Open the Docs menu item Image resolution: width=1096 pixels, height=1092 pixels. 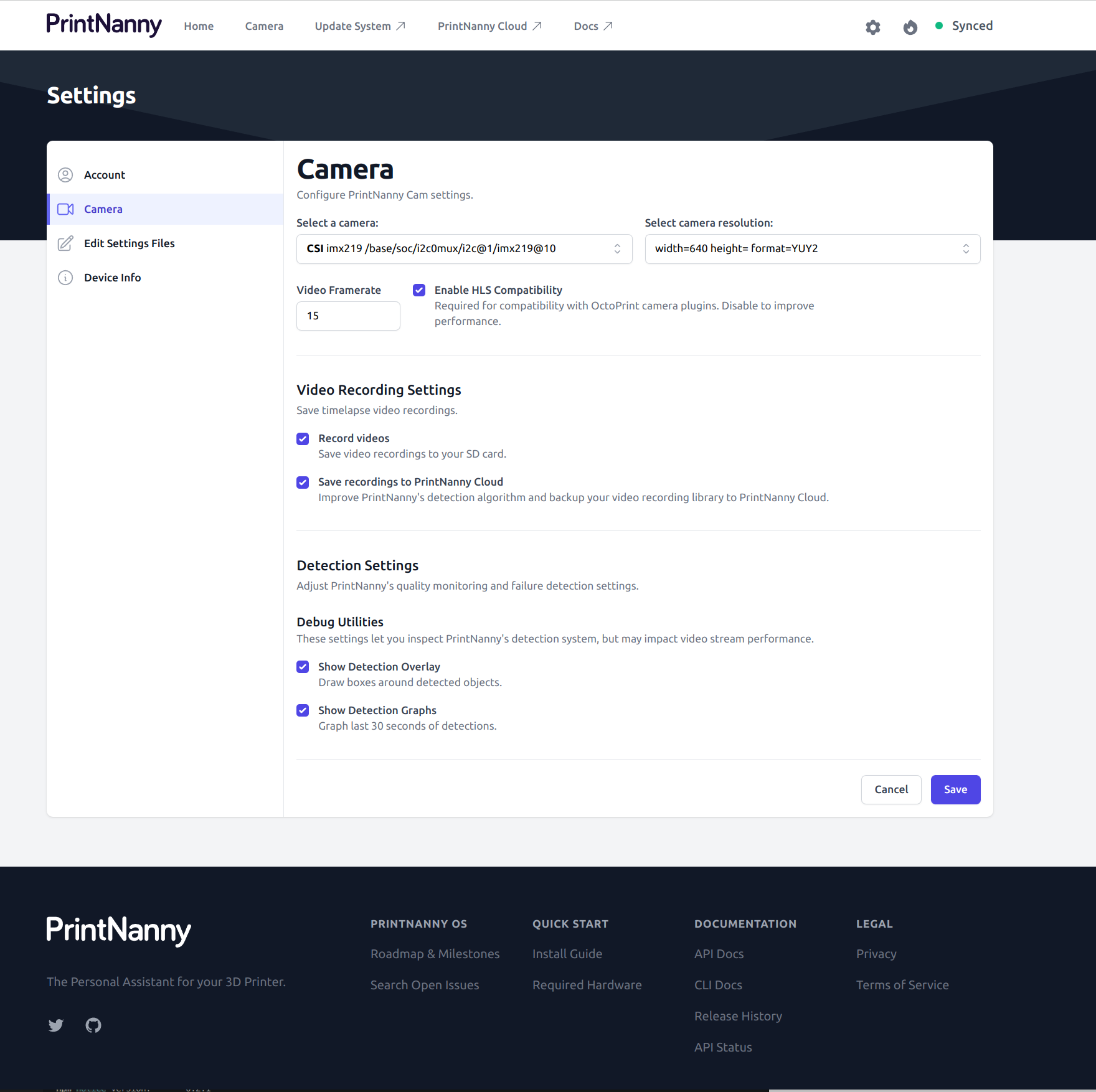pos(586,26)
